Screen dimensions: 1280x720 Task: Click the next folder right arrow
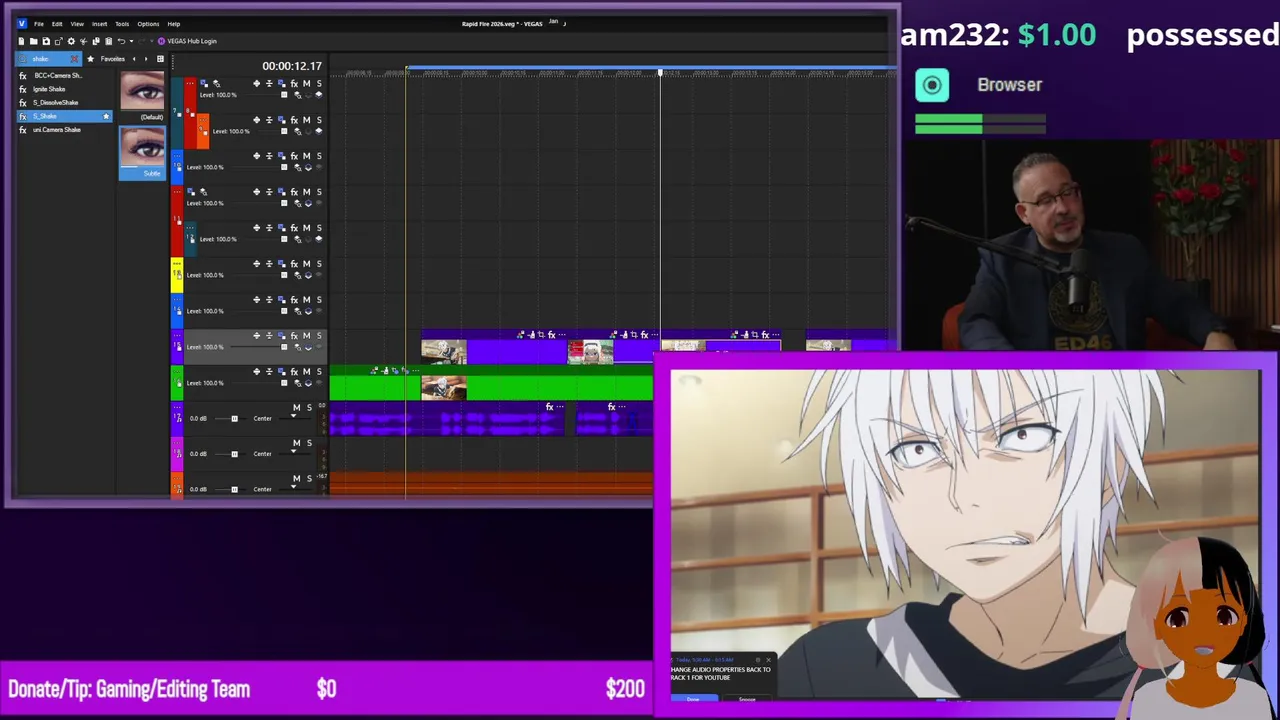[x=146, y=59]
